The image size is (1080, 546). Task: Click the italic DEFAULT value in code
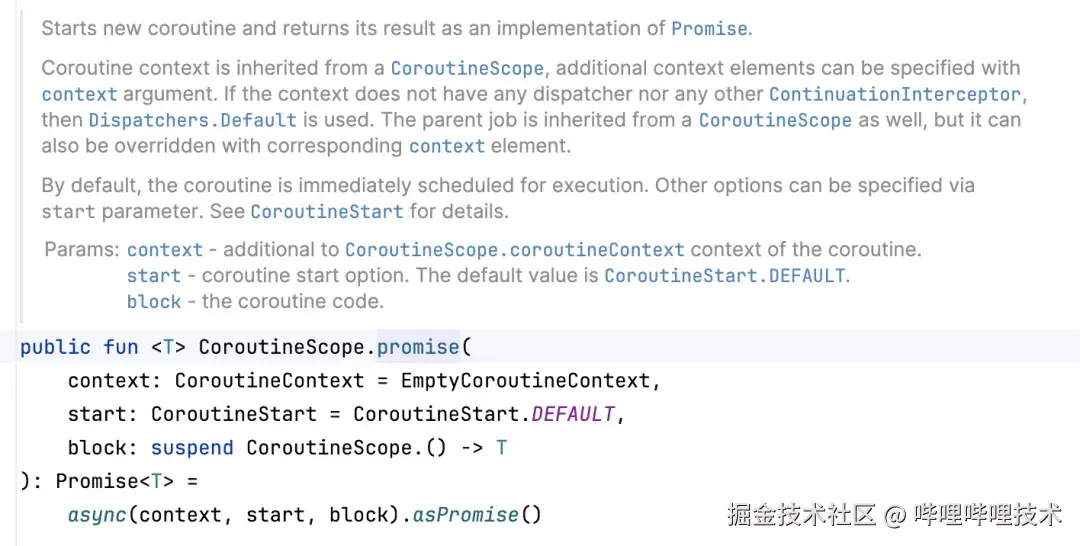tap(572, 414)
